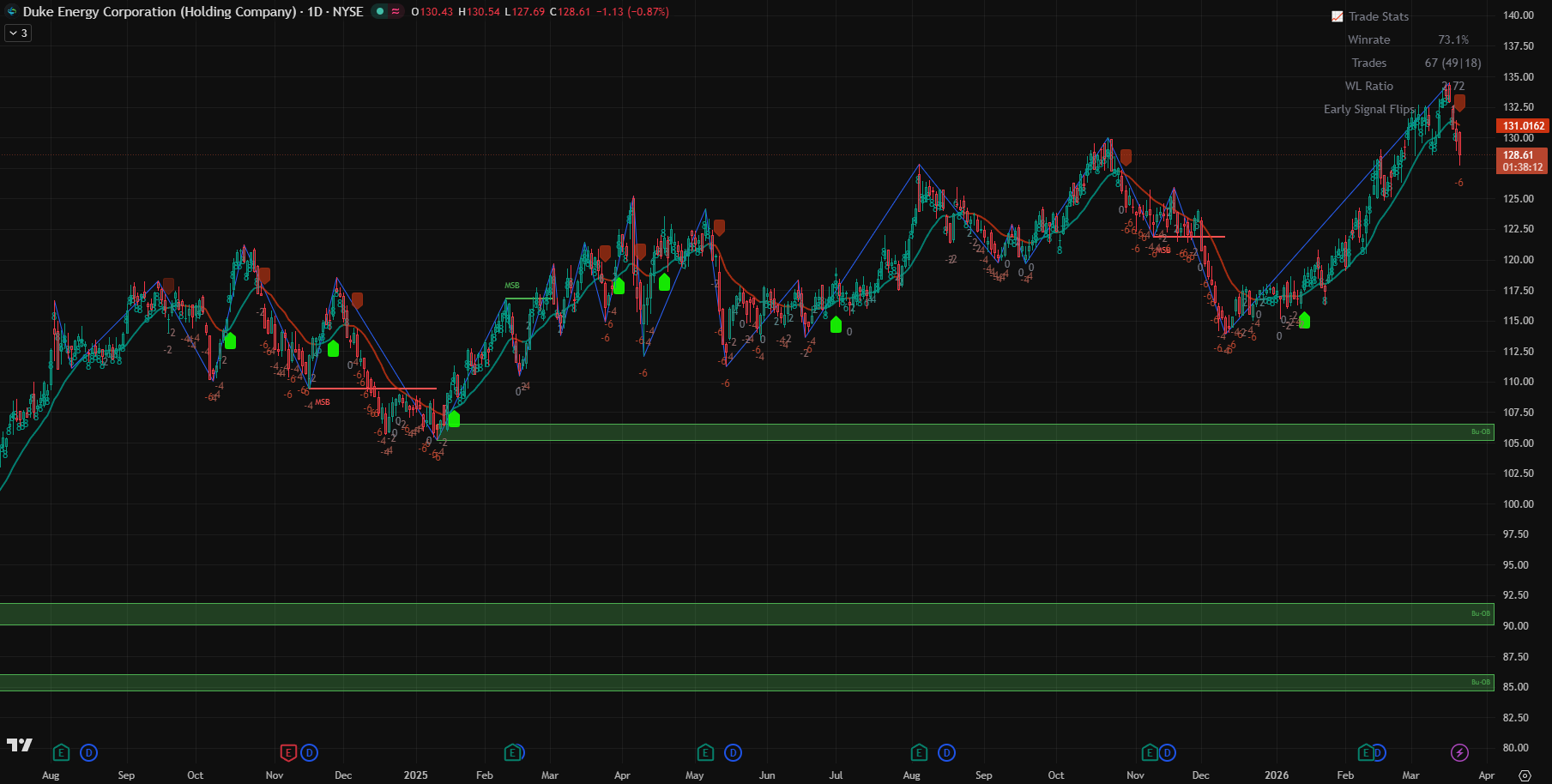Click the 2026 label on time axis

(1277, 775)
